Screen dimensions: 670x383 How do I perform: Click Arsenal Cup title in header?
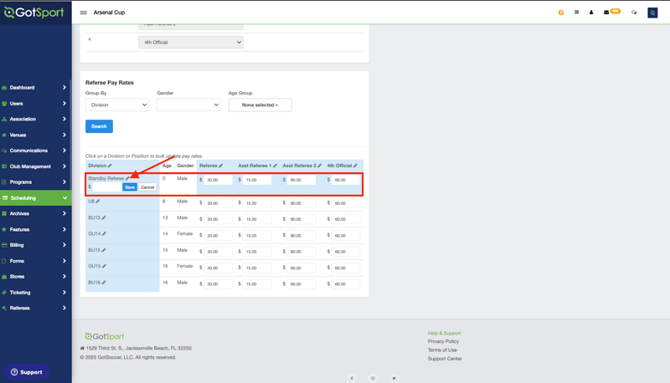click(x=109, y=12)
